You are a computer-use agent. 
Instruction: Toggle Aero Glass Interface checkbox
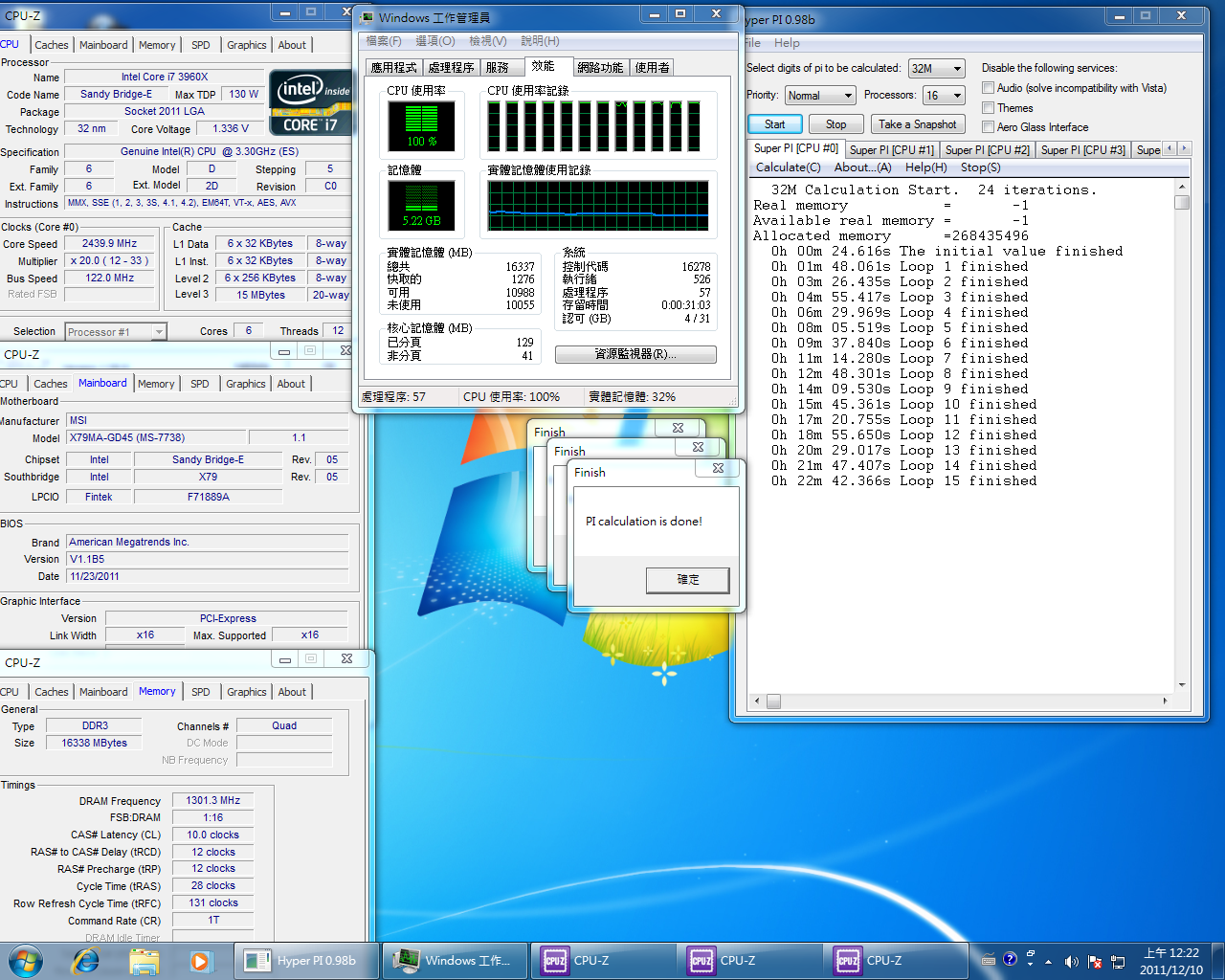coord(988,127)
